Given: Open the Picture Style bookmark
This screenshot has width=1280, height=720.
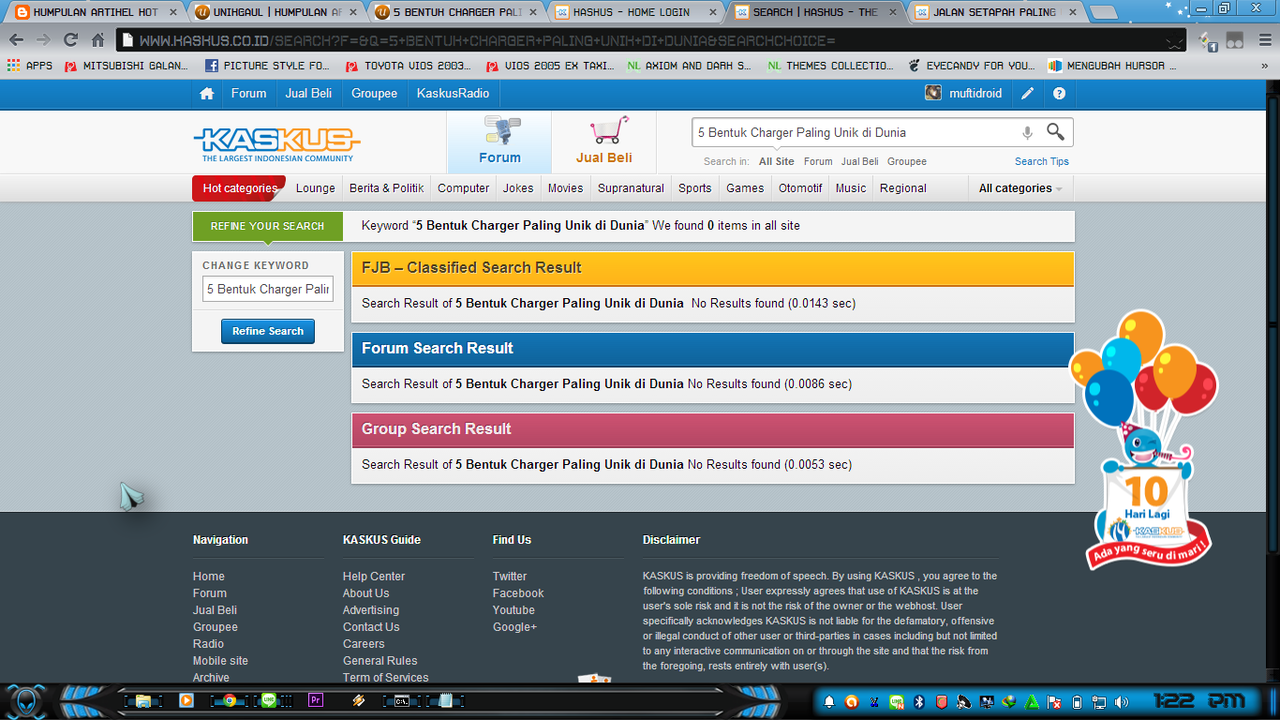Looking at the screenshot, I should click(267, 65).
